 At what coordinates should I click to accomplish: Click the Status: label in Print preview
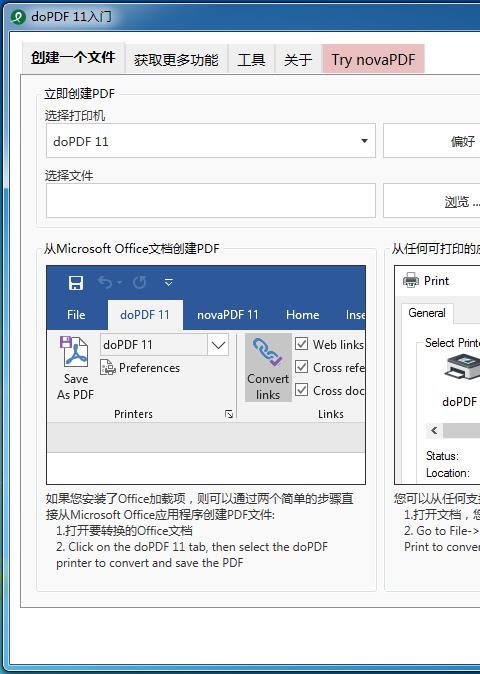point(442,456)
